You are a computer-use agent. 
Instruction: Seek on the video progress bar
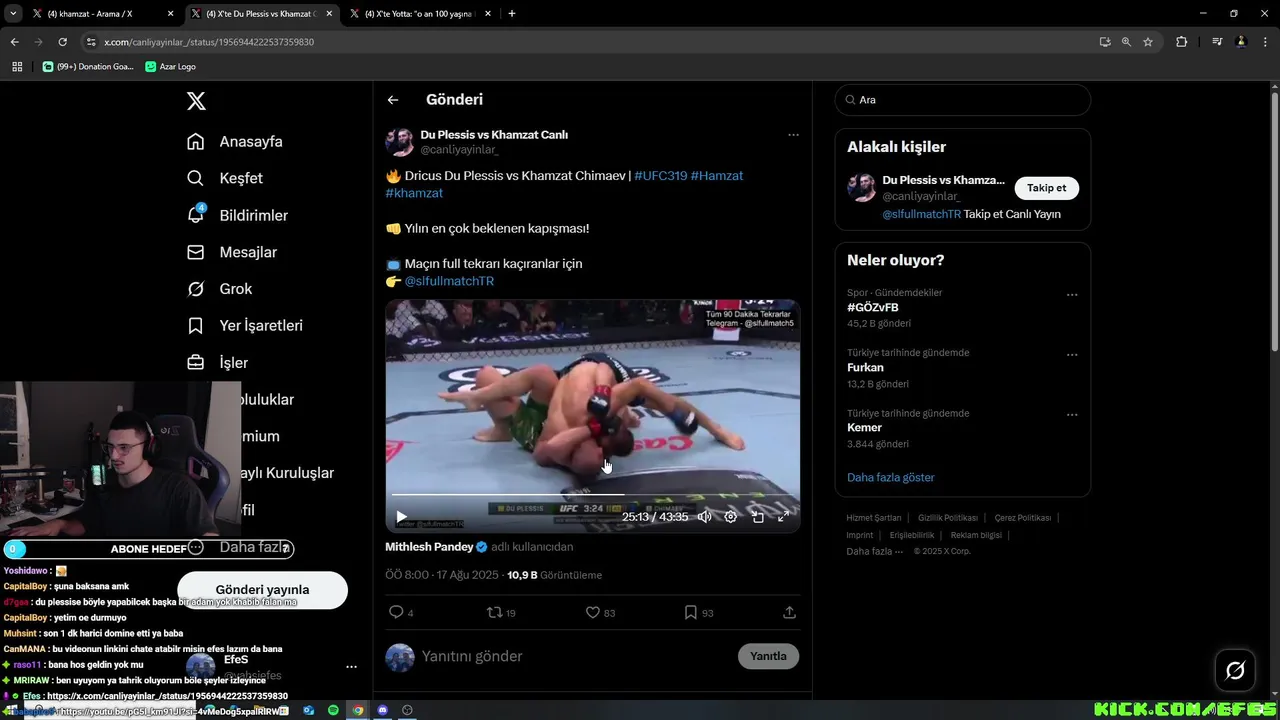point(592,495)
